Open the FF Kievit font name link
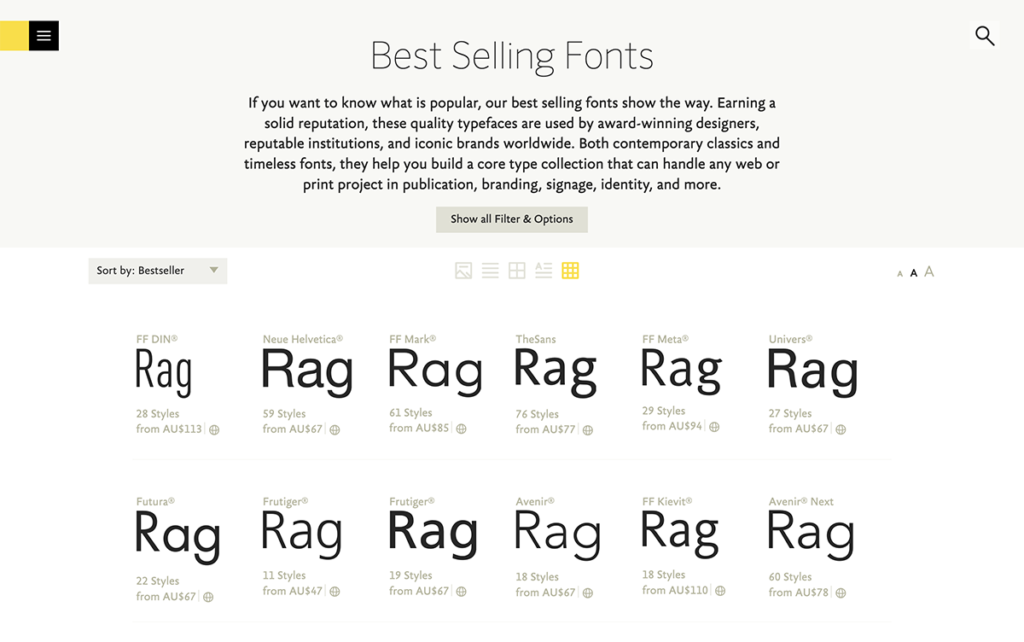The width and height of the screenshot is (1024, 642). 667,502
